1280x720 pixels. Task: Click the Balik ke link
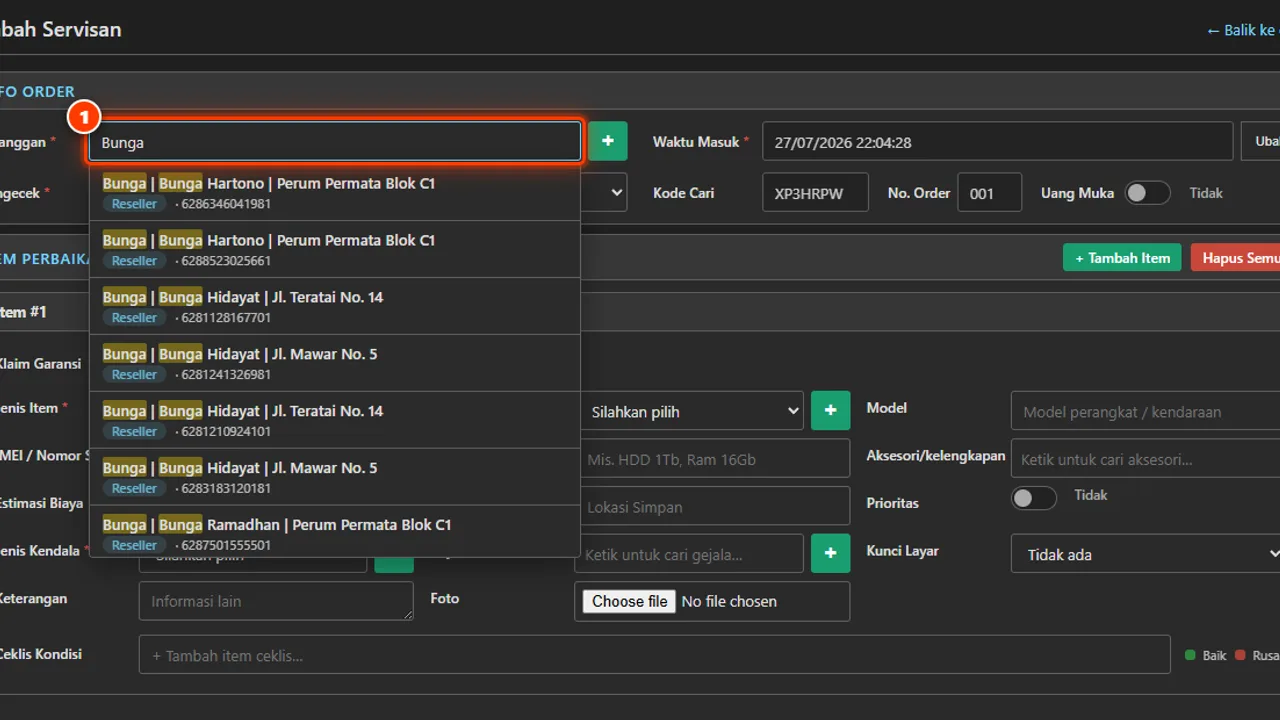tap(1243, 30)
